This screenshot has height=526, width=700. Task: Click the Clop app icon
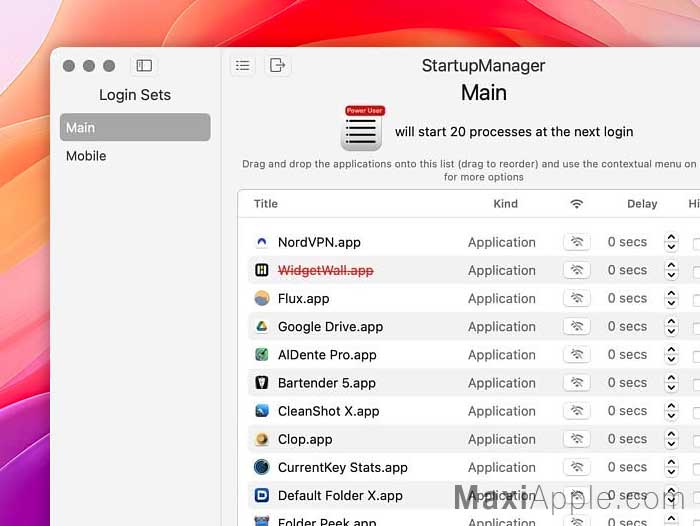pyautogui.click(x=262, y=439)
